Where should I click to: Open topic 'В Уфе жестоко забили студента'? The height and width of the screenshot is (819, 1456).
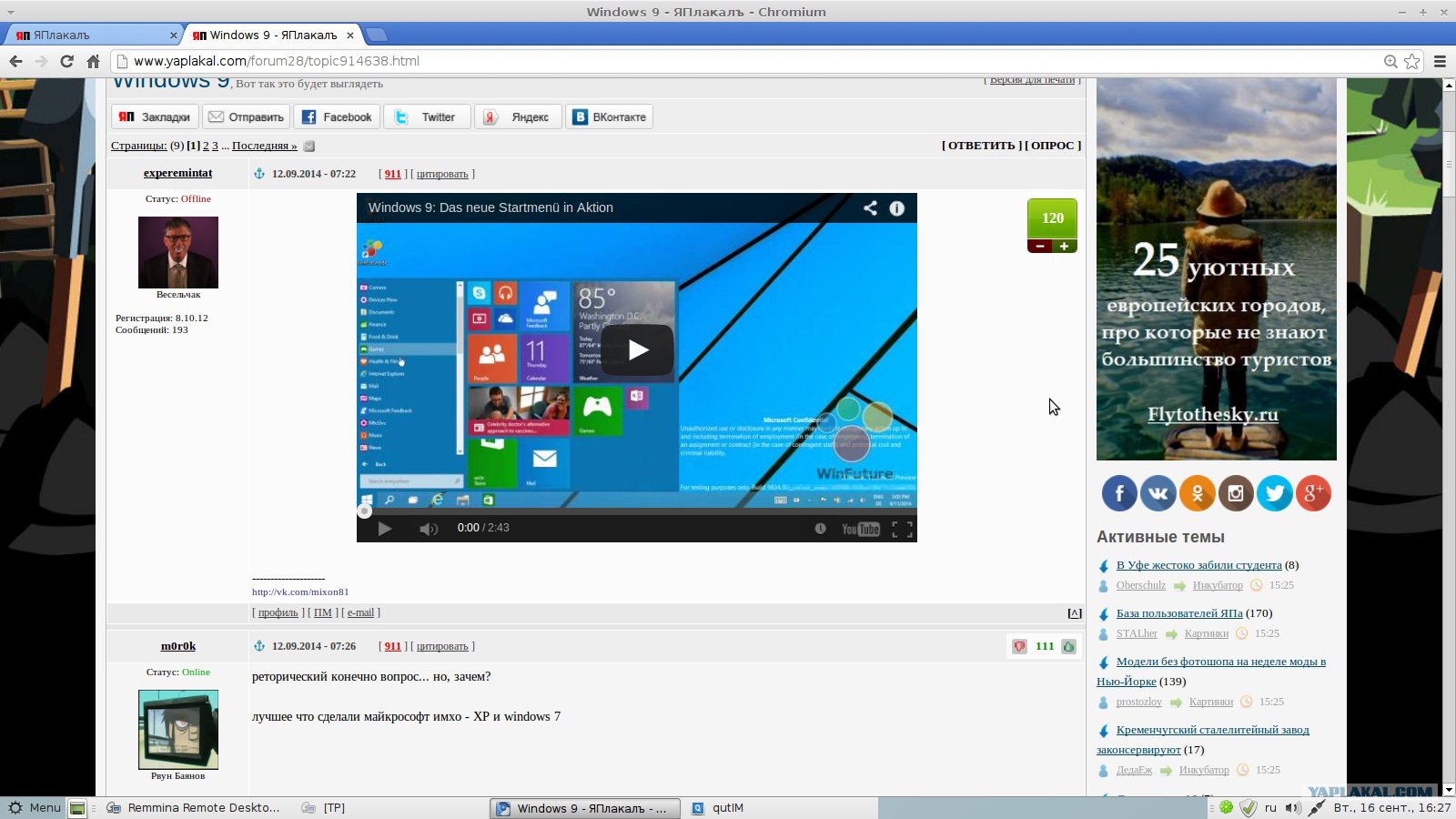(1198, 565)
